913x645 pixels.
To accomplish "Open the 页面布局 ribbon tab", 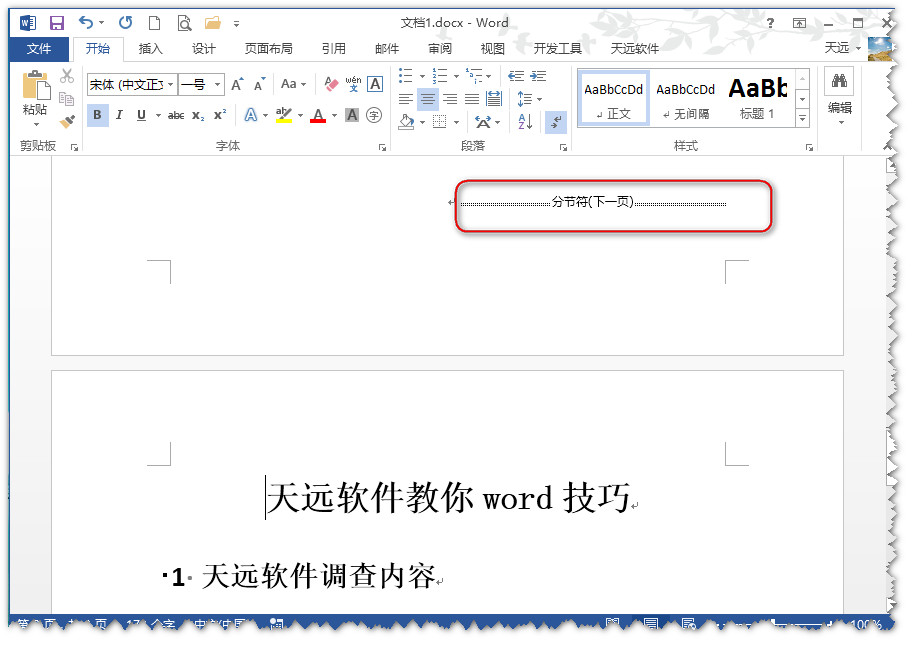I will pyautogui.click(x=268, y=48).
